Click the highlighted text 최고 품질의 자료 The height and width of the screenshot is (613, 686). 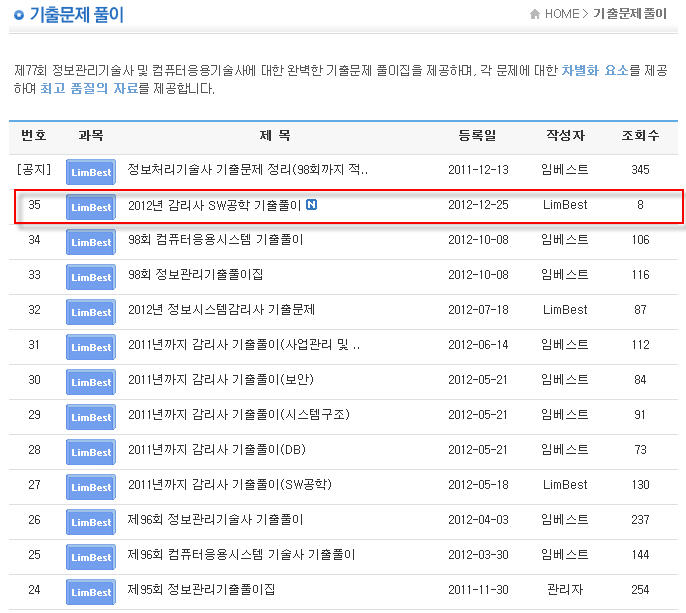(x=89, y=89)
